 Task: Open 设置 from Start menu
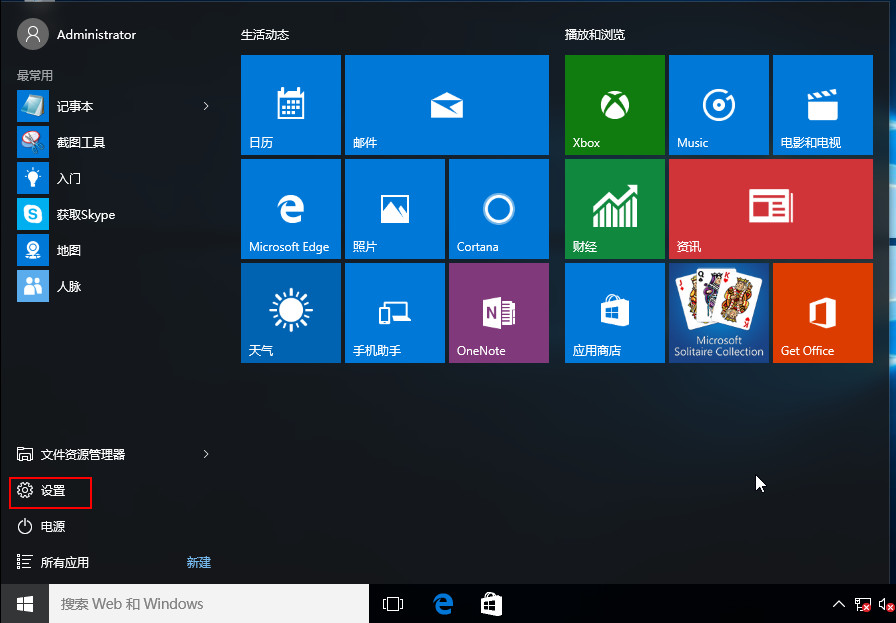[x=52, y=491]
